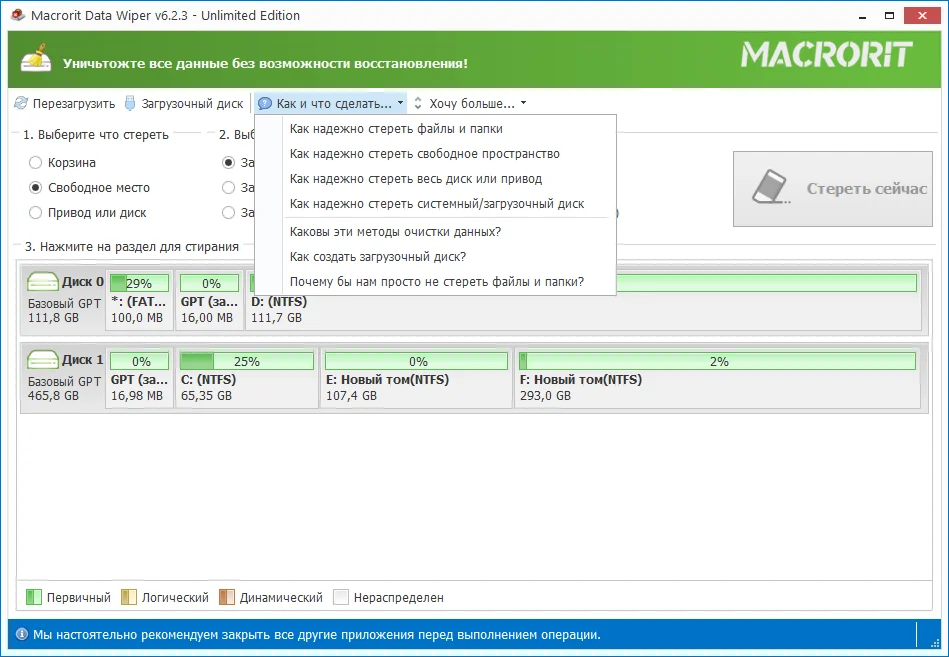Click the eraser icon on Стереть сейчас

tap(770, 188)
